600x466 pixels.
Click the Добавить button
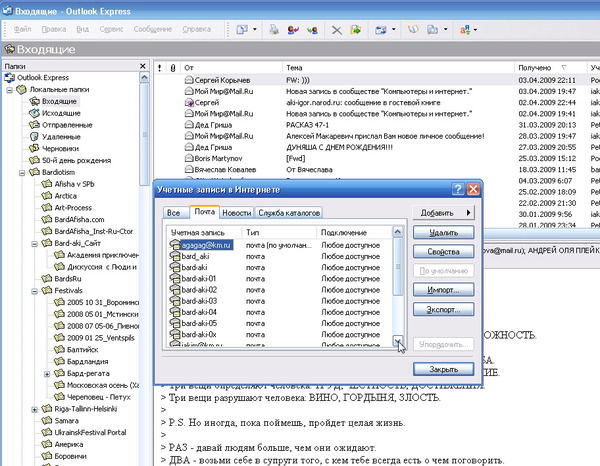coord(443,213)
